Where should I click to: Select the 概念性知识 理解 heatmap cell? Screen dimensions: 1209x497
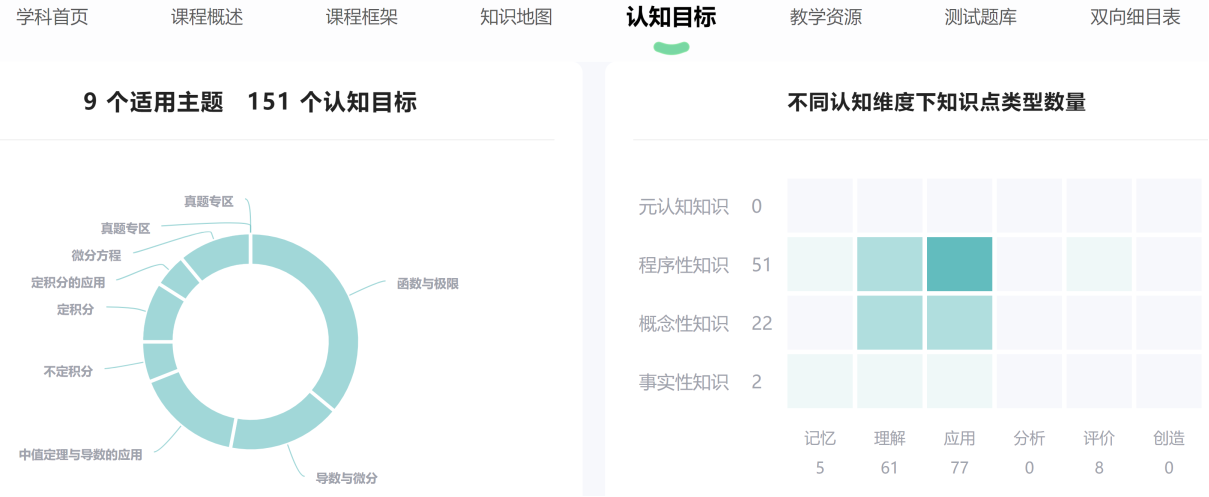click(889, 323)
